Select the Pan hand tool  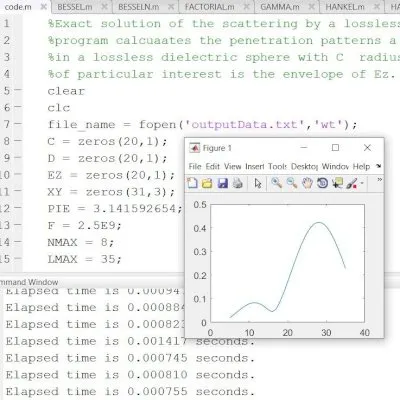307,183
